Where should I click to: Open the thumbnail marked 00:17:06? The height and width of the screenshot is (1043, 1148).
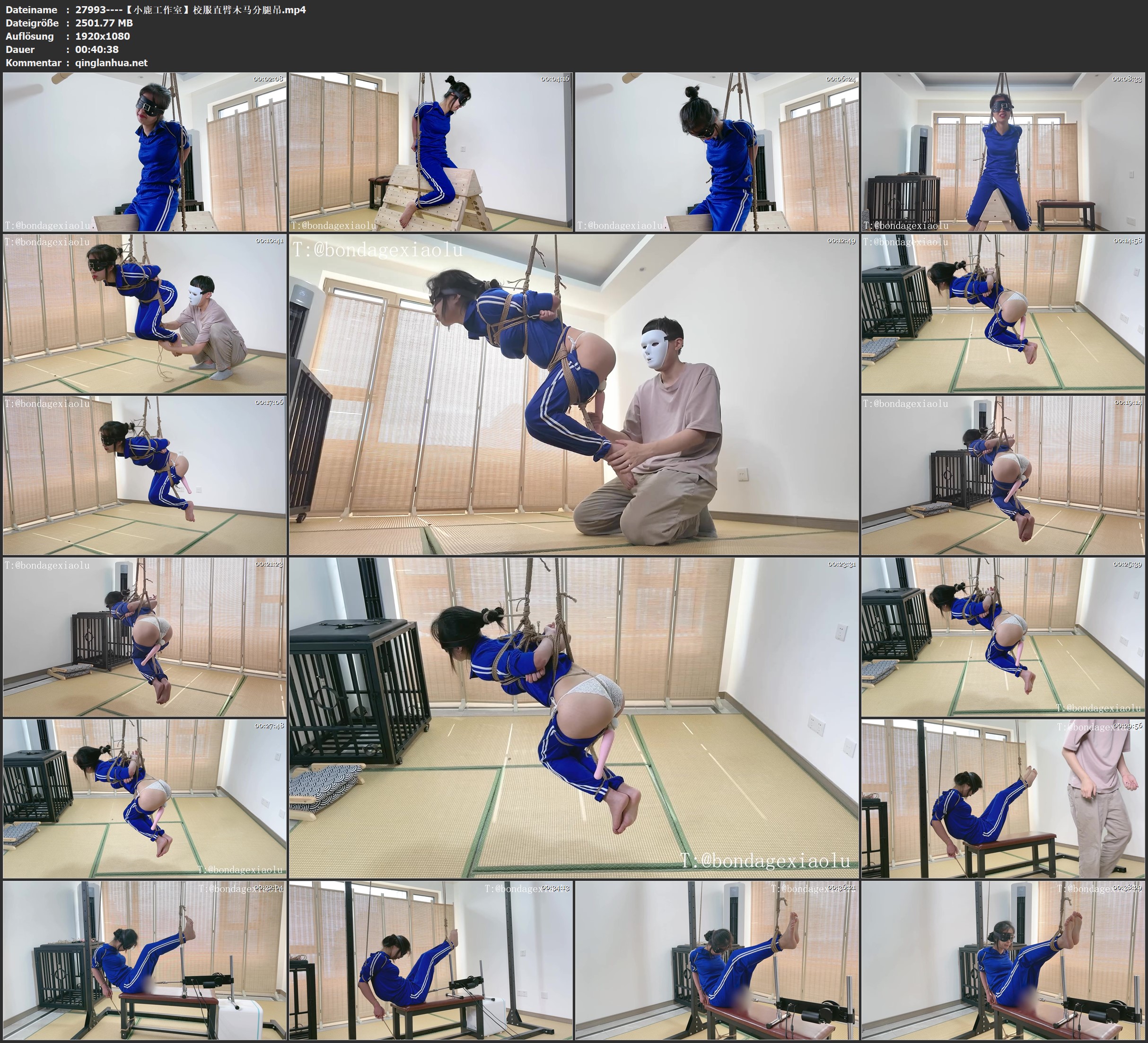[x=145, y=475]
